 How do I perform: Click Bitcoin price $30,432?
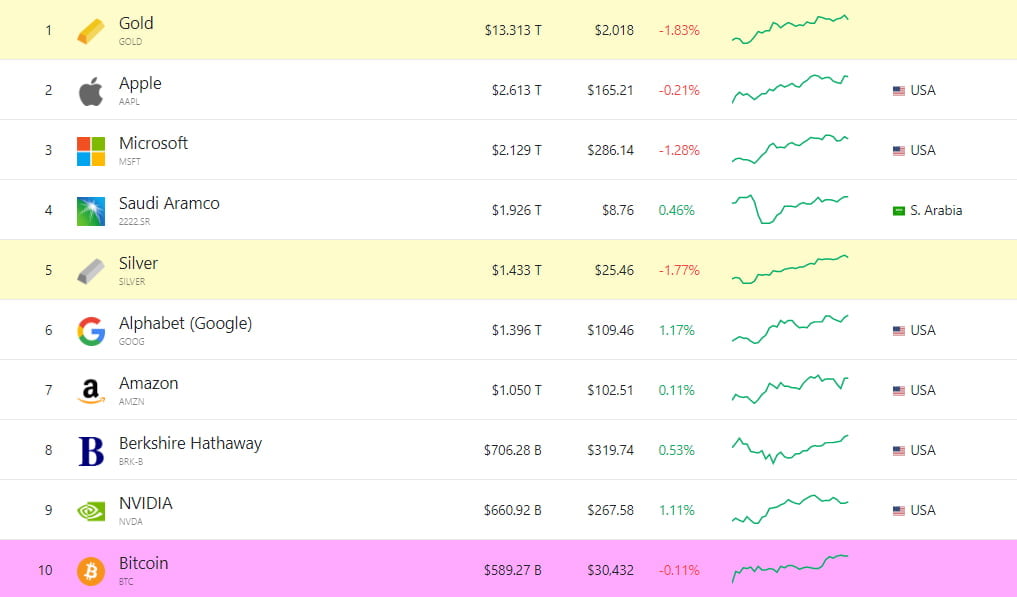tap(610, 570)
